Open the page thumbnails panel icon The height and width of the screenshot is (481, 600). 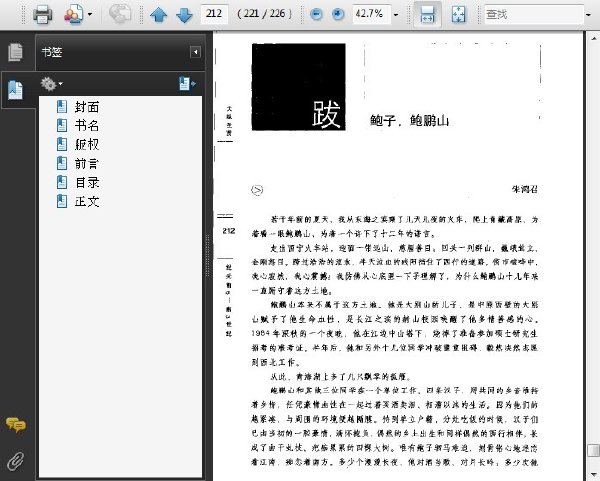(16, 52)
